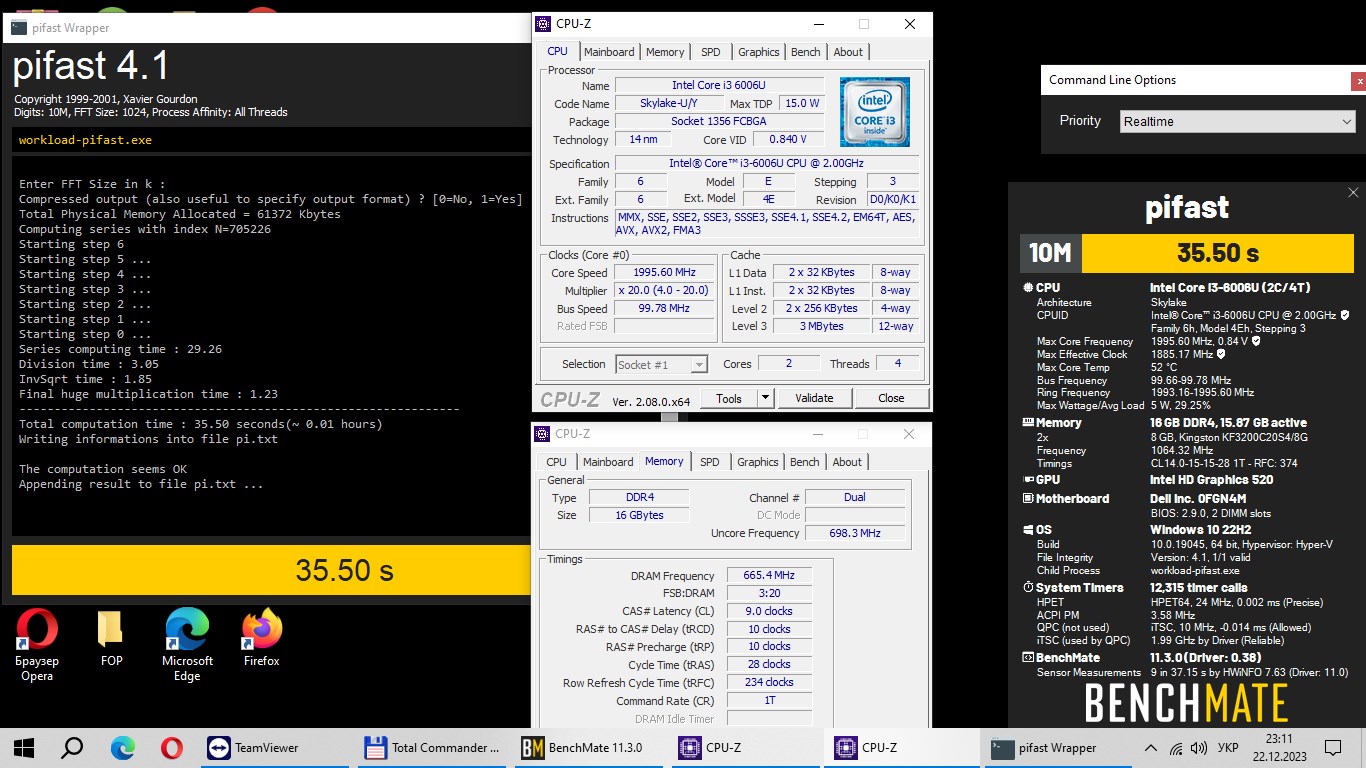
Task: Select CPU-Z taskbar button beside BenchMate
Action: tap(745, 747)
